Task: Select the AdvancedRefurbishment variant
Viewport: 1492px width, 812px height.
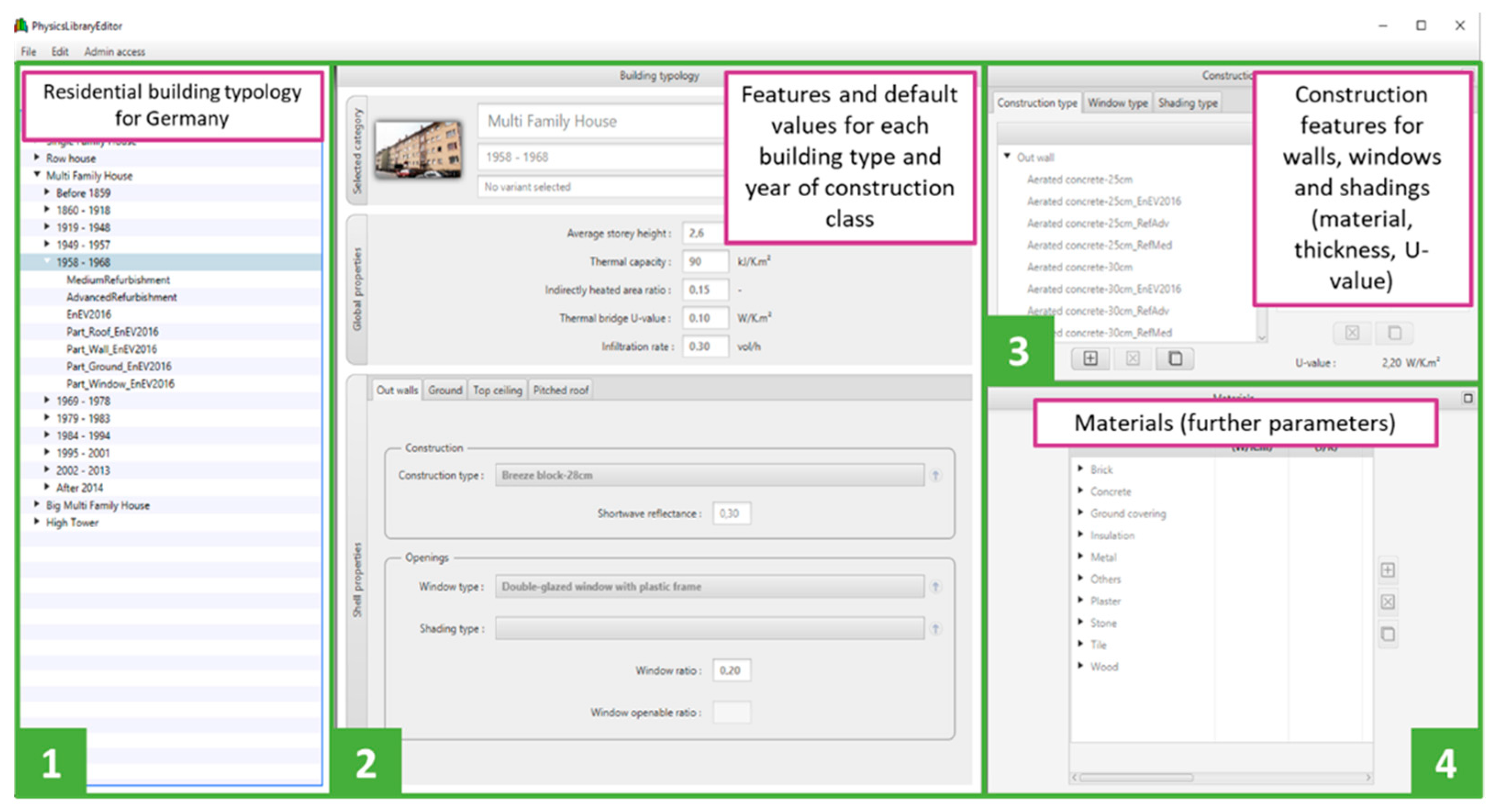Action: point(121,297)
